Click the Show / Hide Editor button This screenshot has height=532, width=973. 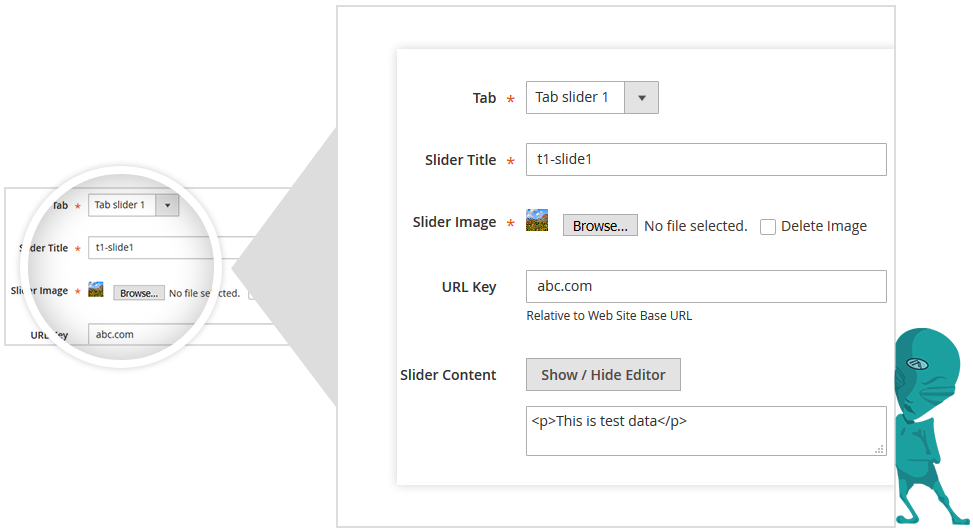[603, 375]
